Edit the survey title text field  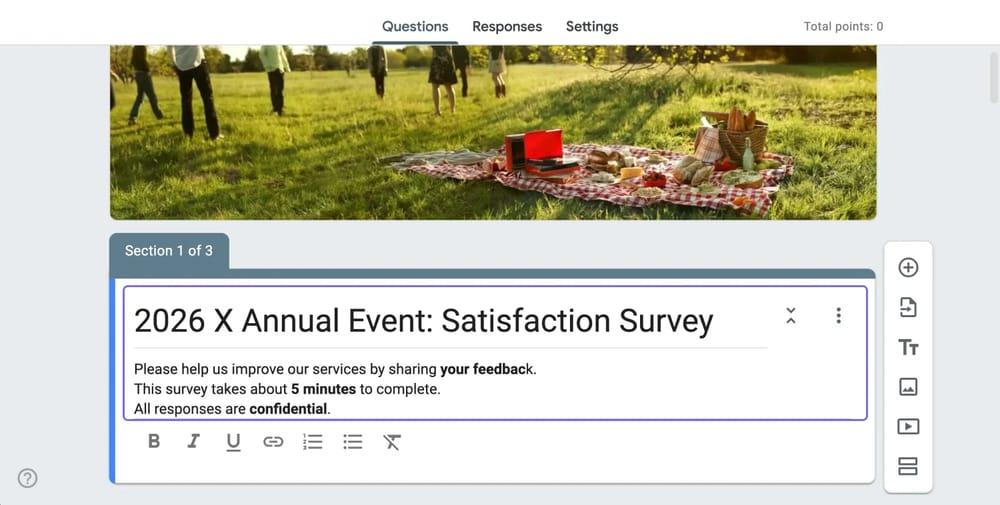point(450,320)
